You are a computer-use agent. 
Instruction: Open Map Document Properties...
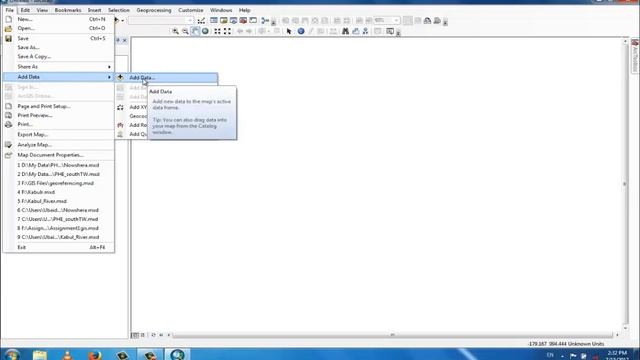click(x=51, y=155)
